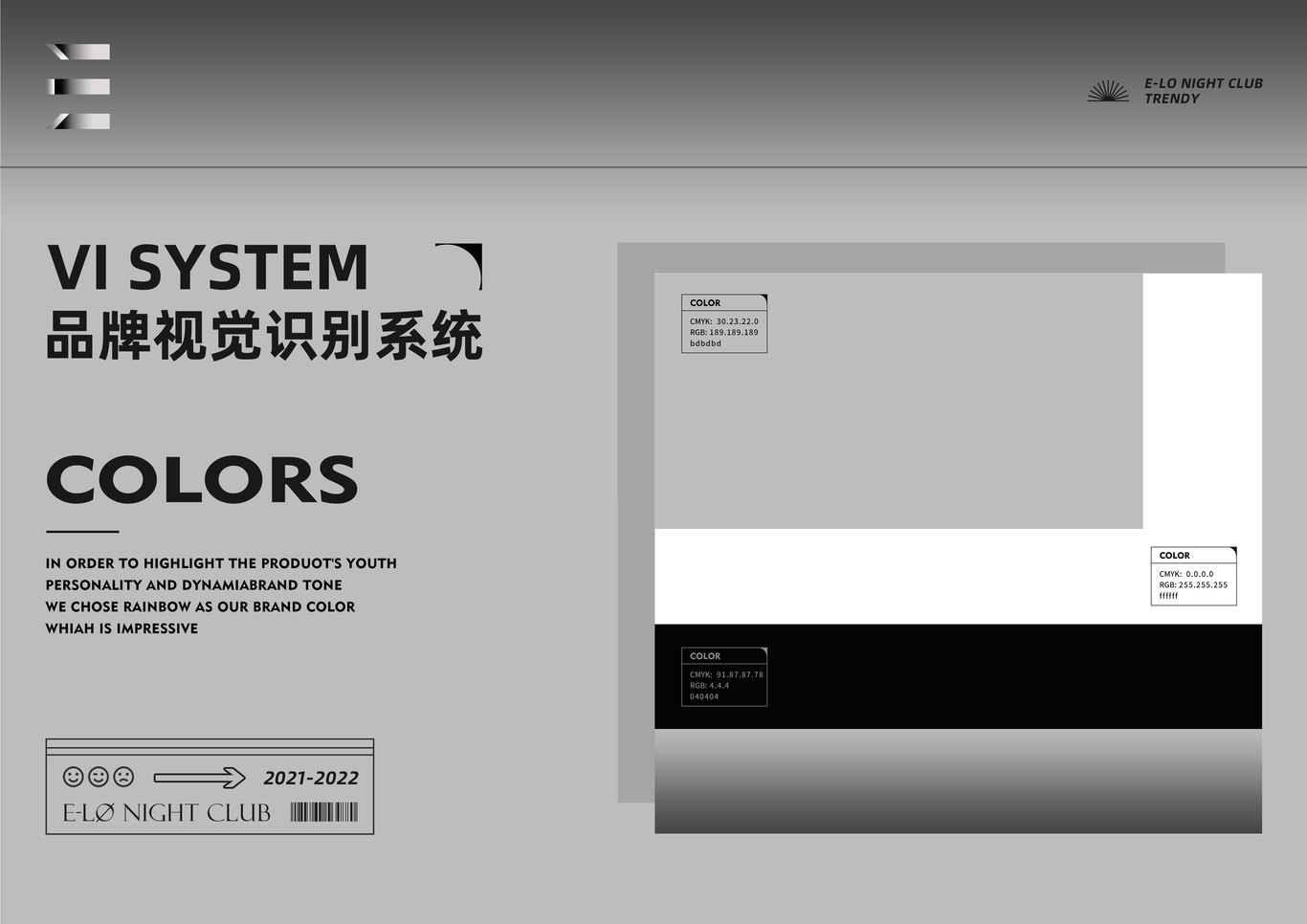This screenshot has width=1307, height=924.
Task: Click the sunburst icon beside E-LO NIGHT CLUB
Action: pyautogui.click(x=1108, y=91)
